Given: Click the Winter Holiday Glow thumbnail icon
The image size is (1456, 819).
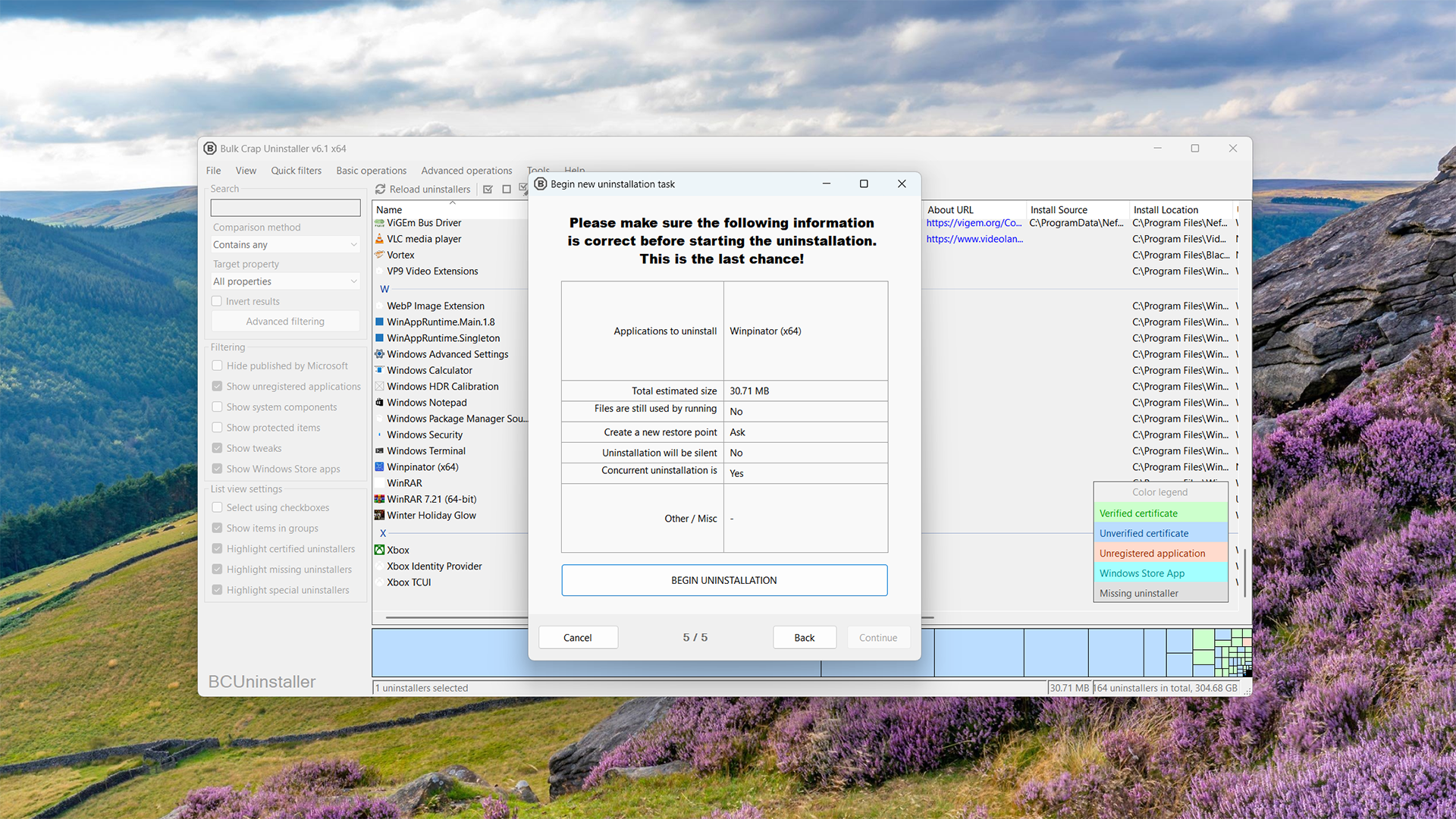Looking at the screenshot, I should click(379, 516).
